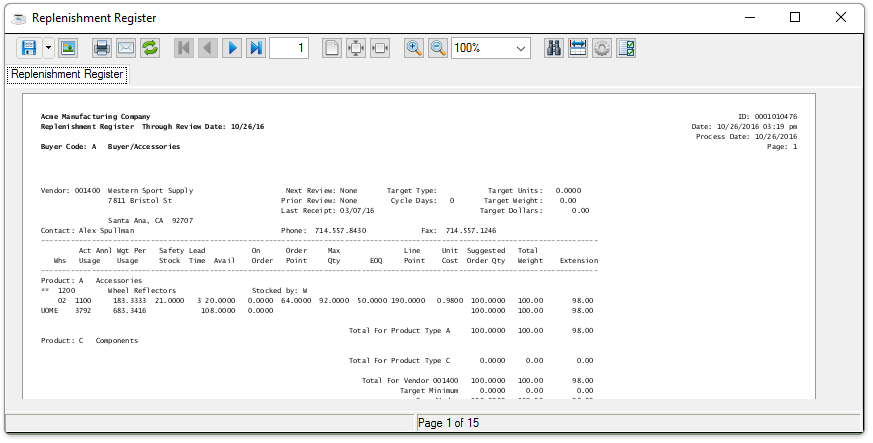Select the fit page width icon

coord(380,48)
